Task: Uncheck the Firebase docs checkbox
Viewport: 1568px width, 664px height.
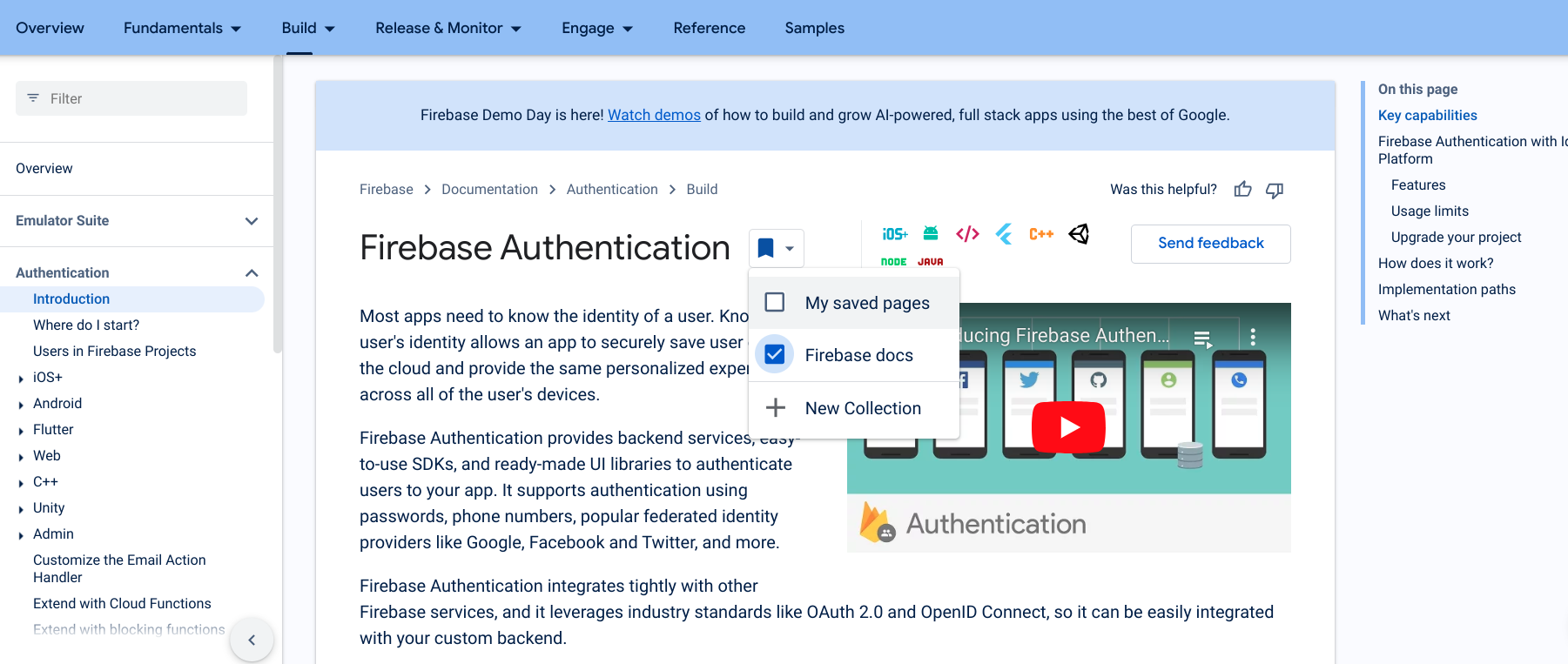Action: tap(775, 355)
